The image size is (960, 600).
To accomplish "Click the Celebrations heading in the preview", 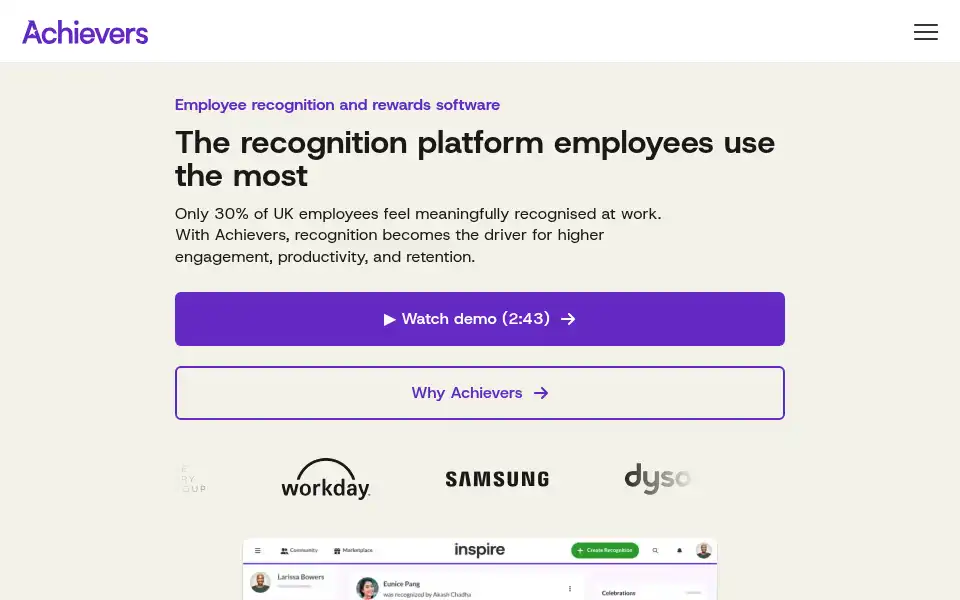I will tap(618, 593).
